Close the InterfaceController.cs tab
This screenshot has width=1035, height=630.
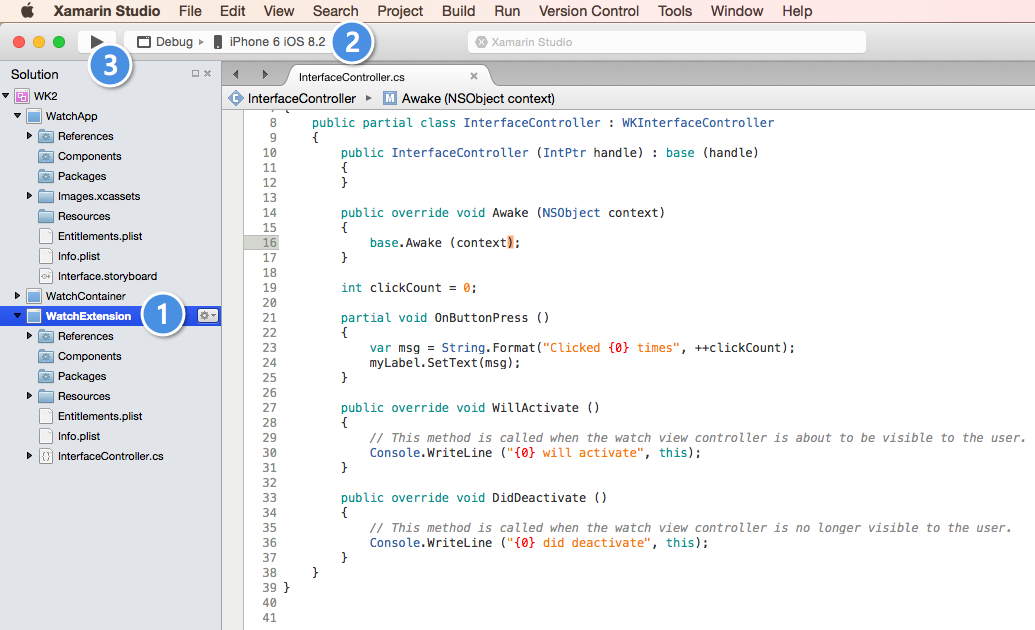473,76
